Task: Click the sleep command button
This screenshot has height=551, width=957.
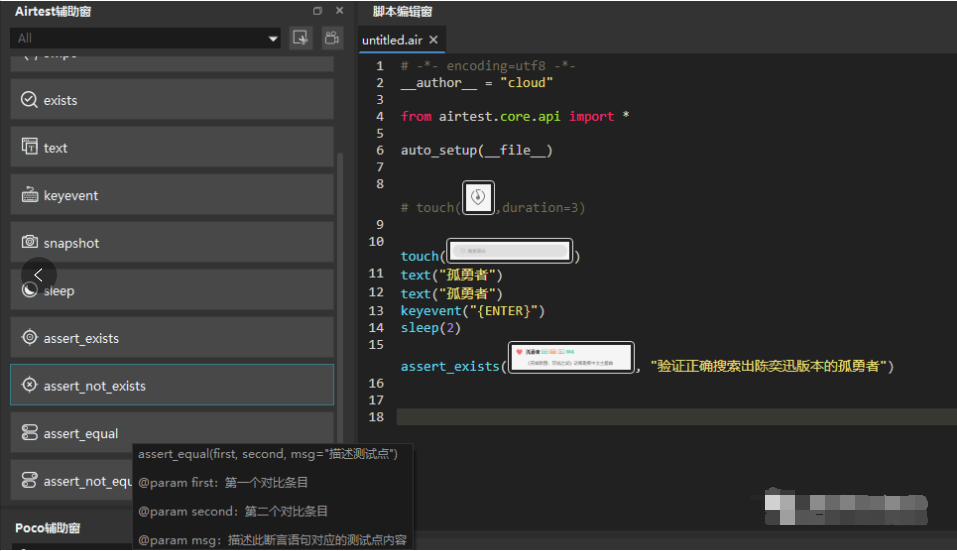Action: pyautogui.click(x=172, y=290)
